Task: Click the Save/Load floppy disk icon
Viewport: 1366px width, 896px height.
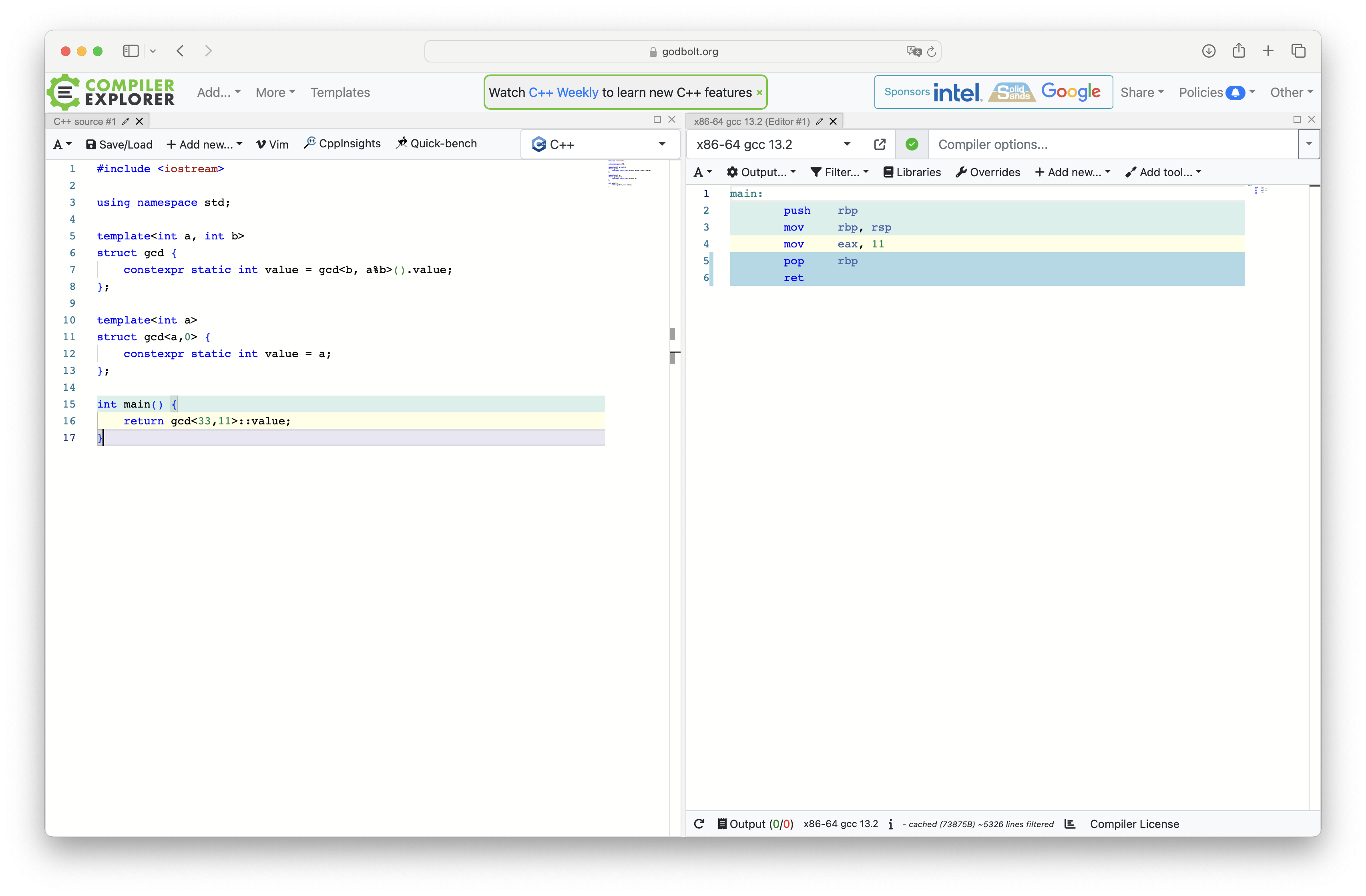Action: coord(91,144)
